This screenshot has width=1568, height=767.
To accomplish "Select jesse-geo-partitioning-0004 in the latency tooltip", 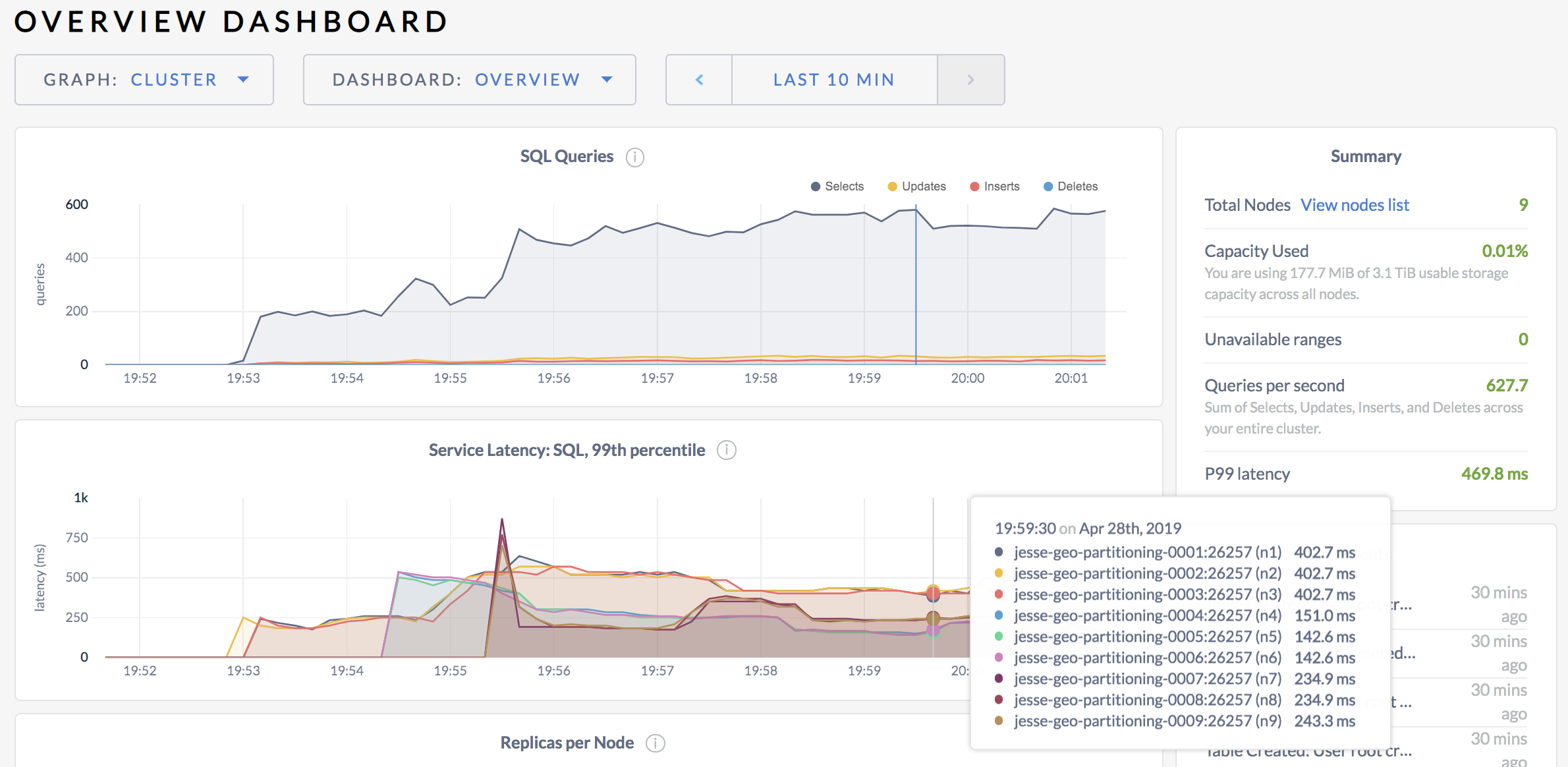I will pos(1146,615).
